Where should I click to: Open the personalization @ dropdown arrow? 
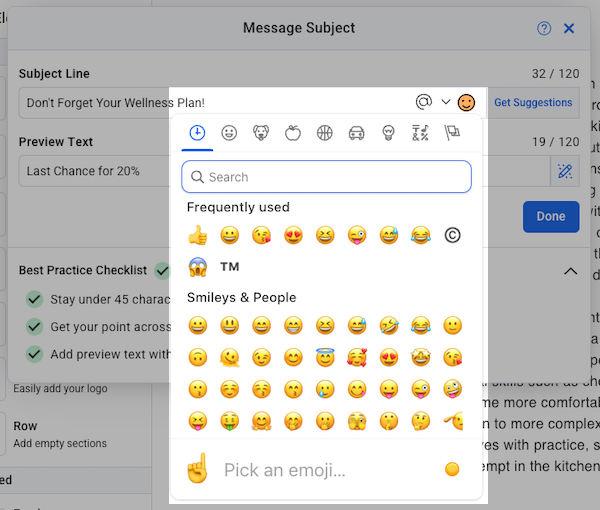click(x=446, y=102)
